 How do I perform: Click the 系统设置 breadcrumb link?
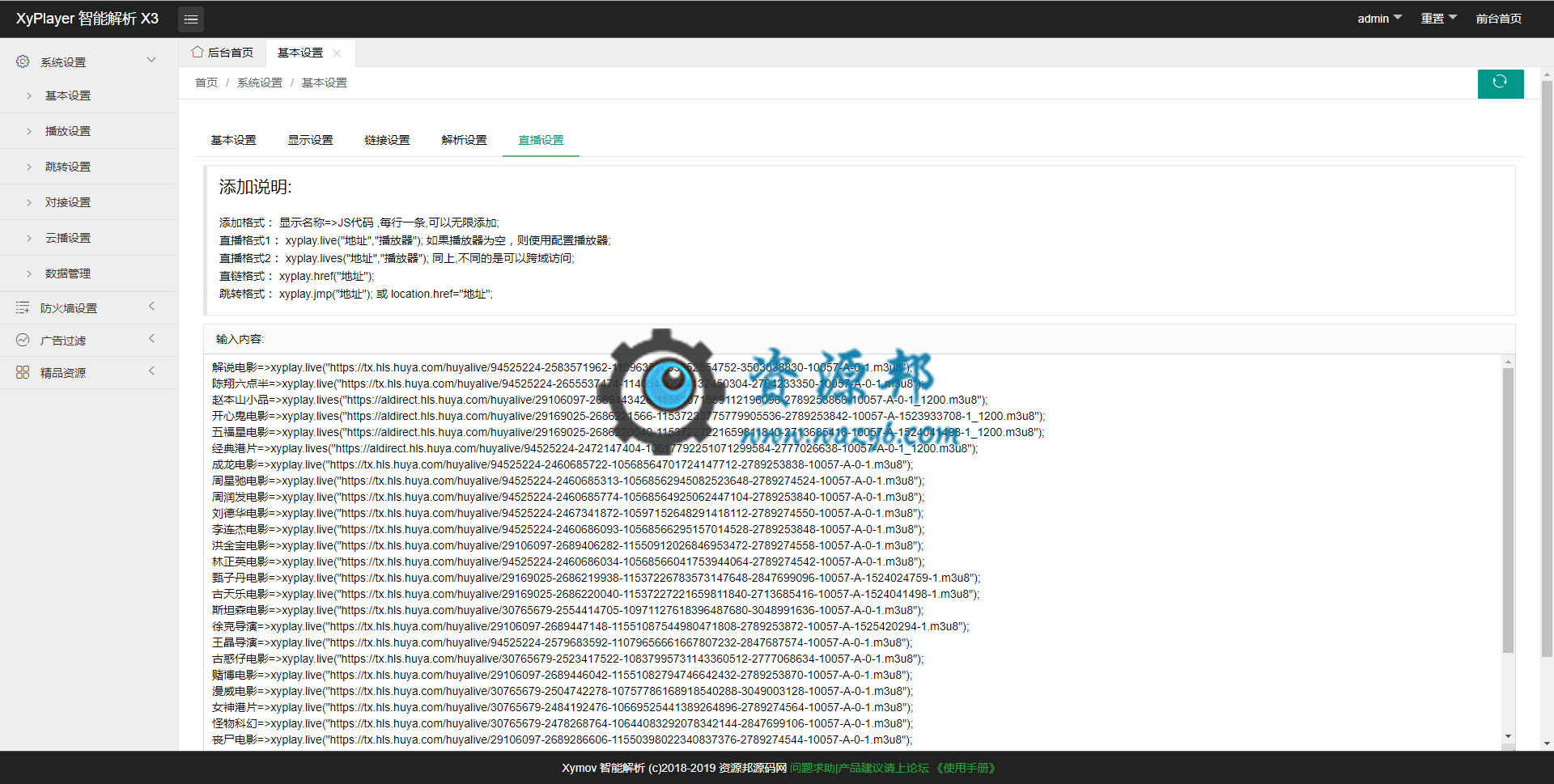[x=260, y=83]
